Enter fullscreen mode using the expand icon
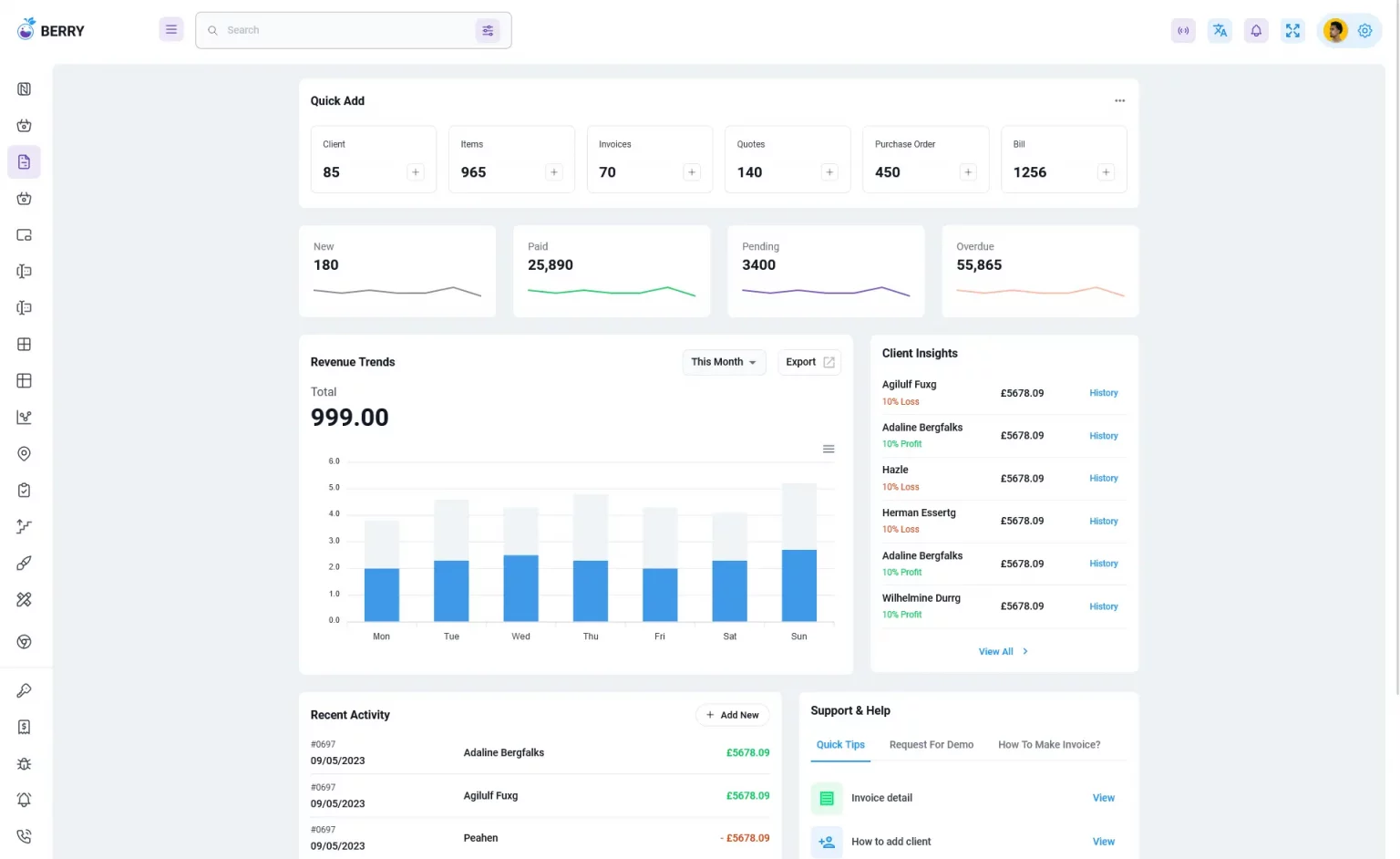Screen dimensions: 1400x859 [1292, 30]
